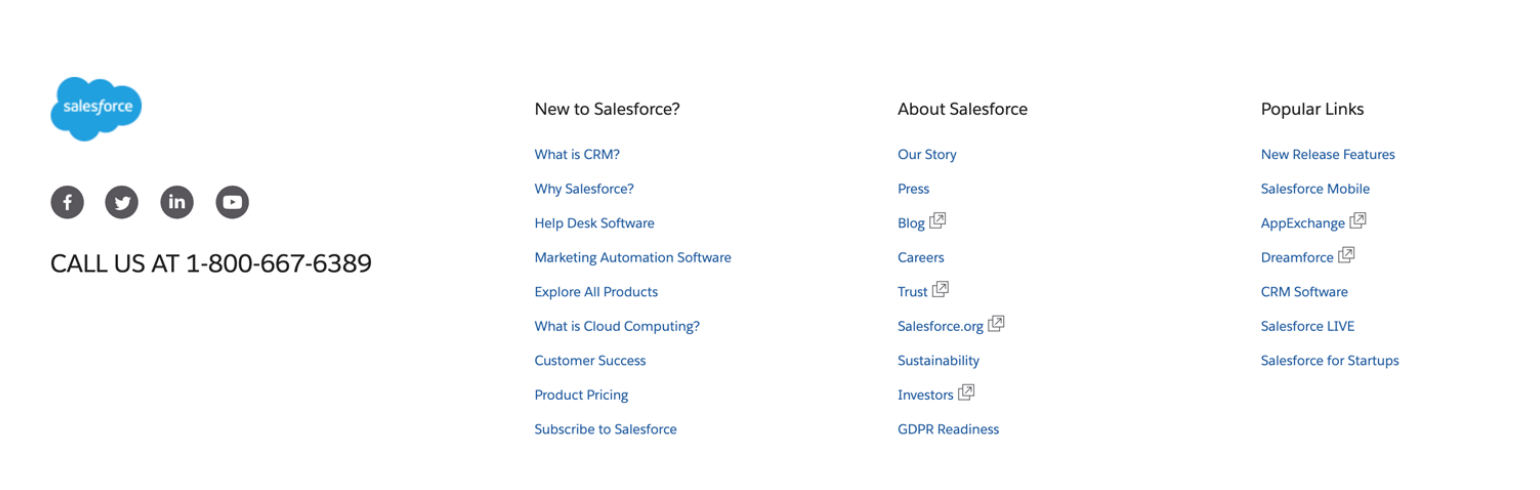Open the Facebook social icon
The width and height of the screenshot is (1540, 490).
(x=67, y=202)
